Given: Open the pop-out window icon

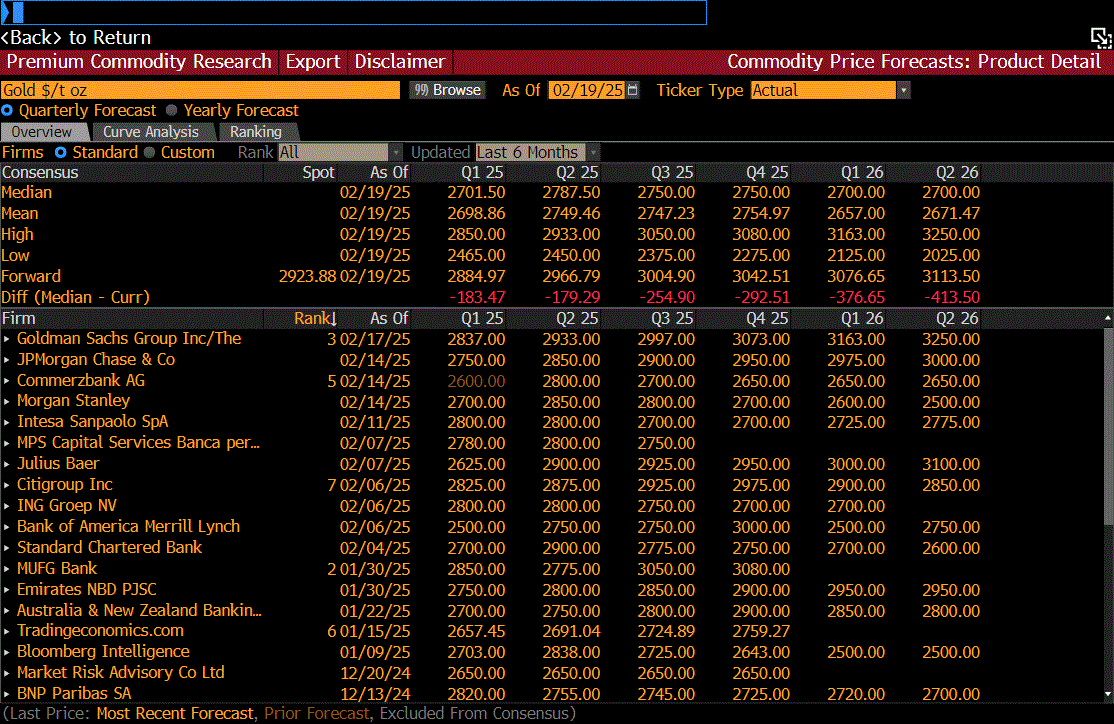Looking at the screenshot, I should pos(1101,38).
